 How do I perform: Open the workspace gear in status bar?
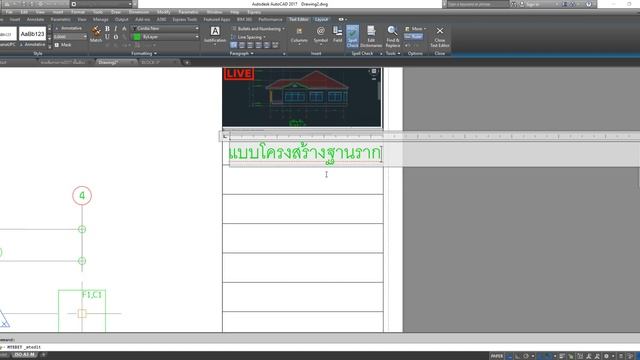[607, 356]
